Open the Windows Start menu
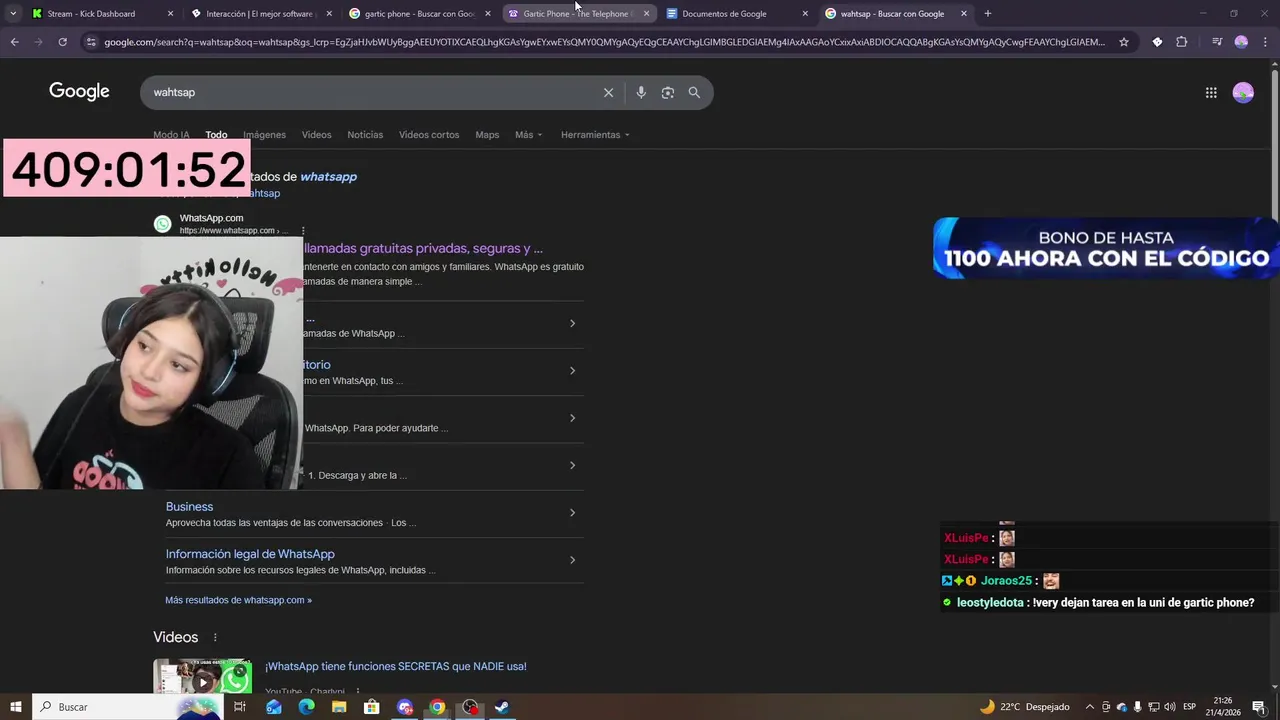The image size is (1280, 720). pyautogui.click(x=15, y=707)
